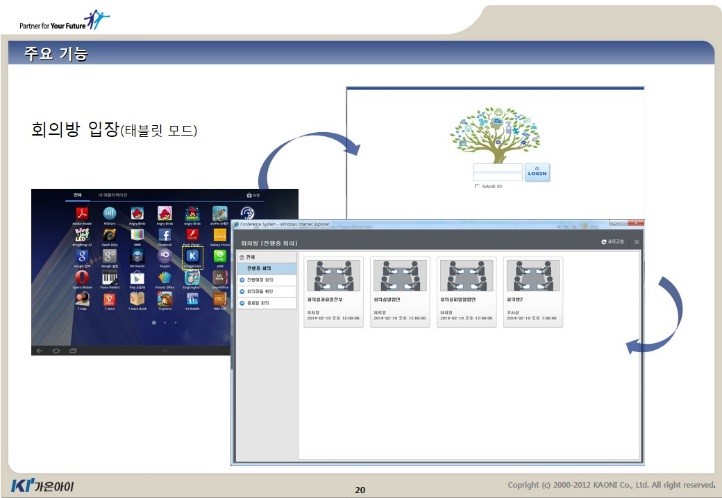Switch to the second tab on tablet app drawer
Image resolution: width=722 pixels, height=498 pixels.
[111, 195]
